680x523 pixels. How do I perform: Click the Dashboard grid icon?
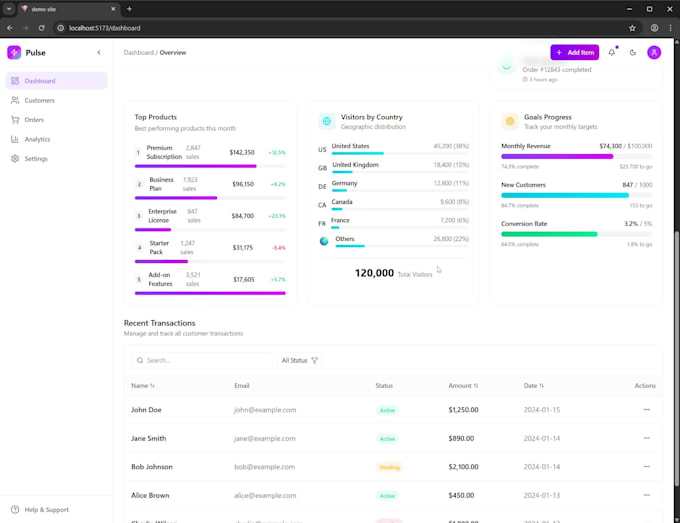[x=15, y=81]
